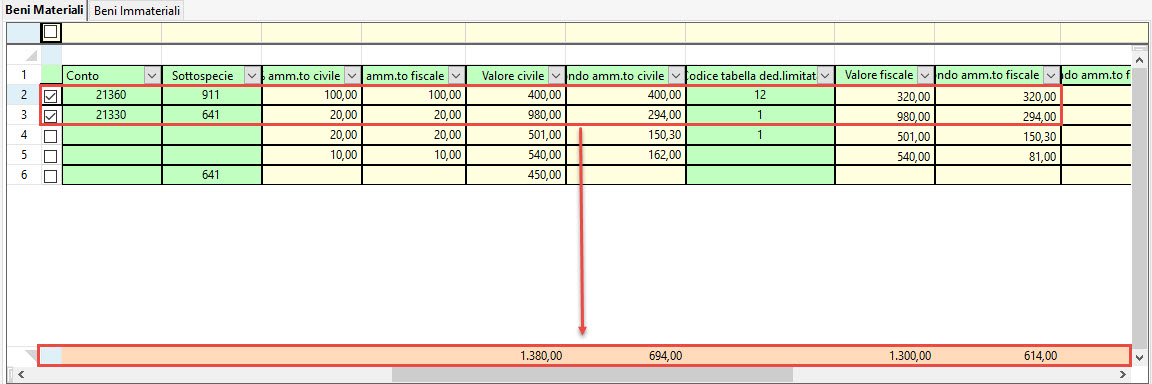Select Valore fiscale cell 320,00
Screen dimensions: 1152x384
[885, 95]
